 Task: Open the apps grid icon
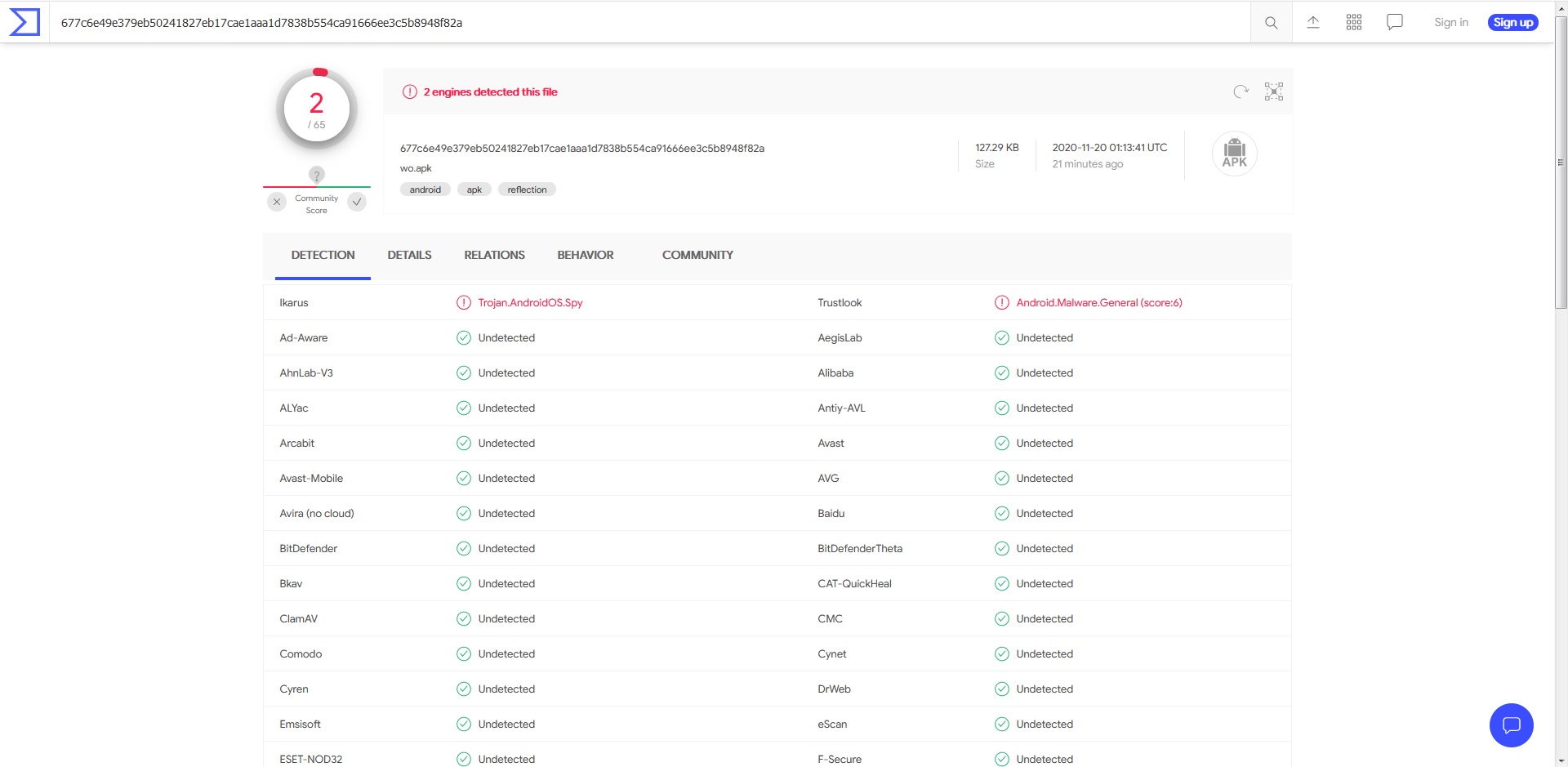click(1354, 23)
